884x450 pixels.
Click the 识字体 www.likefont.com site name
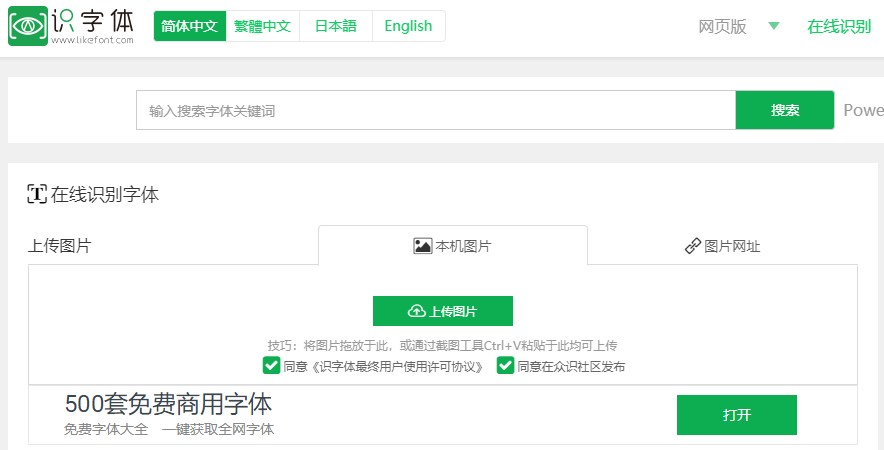[x=92, y=26]
